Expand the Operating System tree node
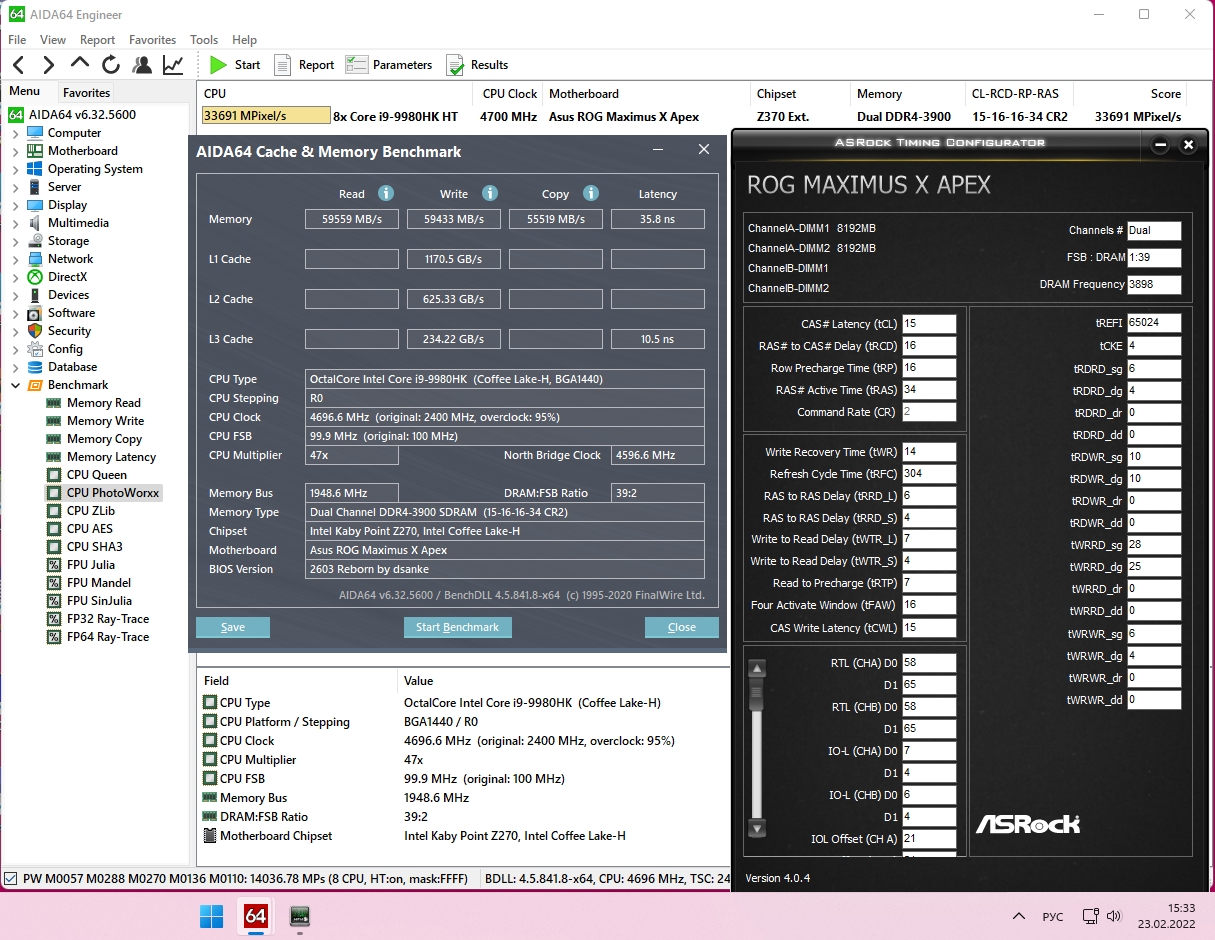The height and width of the screenshot is (940, 1215). pyautogui.click(x=15, y=169)
